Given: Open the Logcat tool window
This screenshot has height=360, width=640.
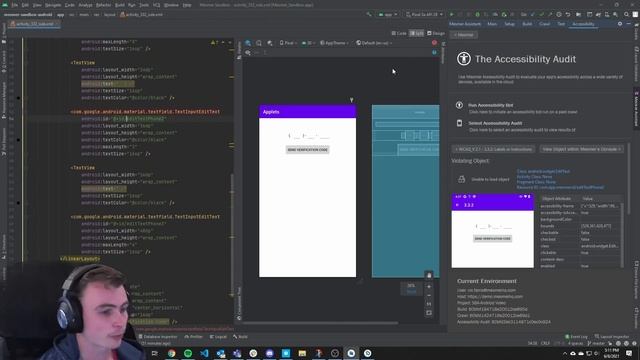Looking at the screenshot, I should coord(218,337).
